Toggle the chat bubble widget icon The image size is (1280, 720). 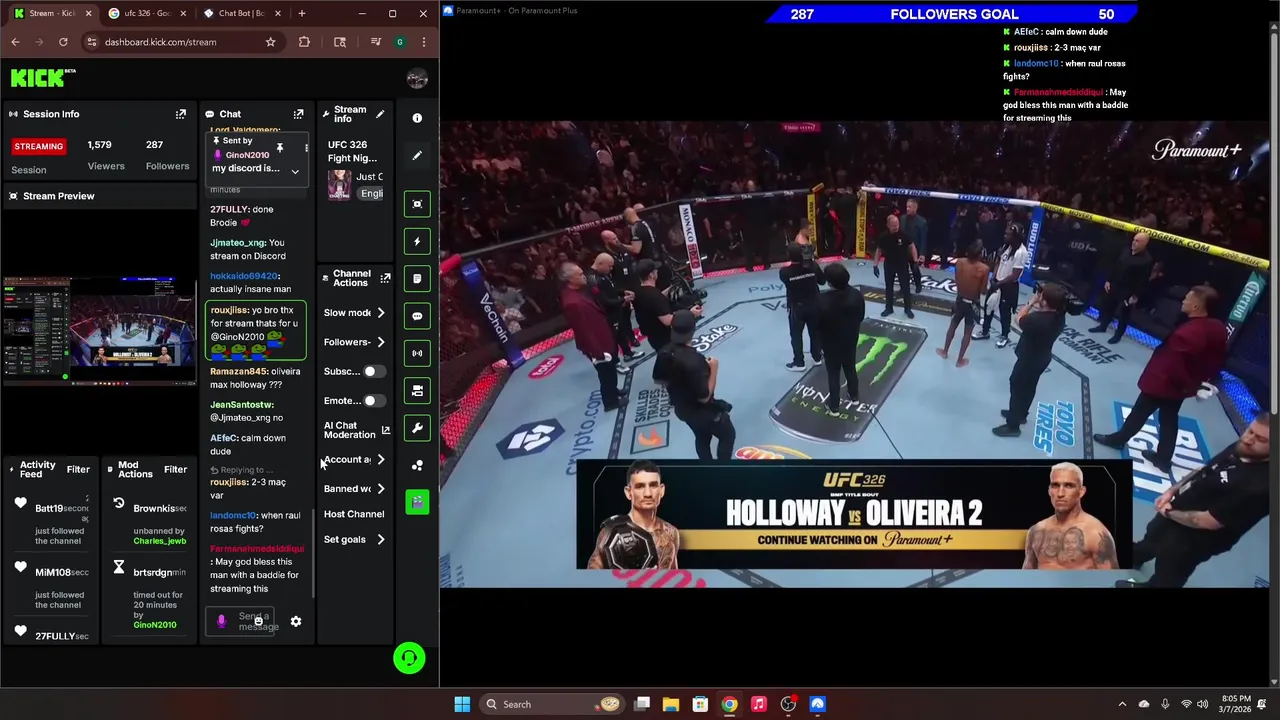pos(417,316)
